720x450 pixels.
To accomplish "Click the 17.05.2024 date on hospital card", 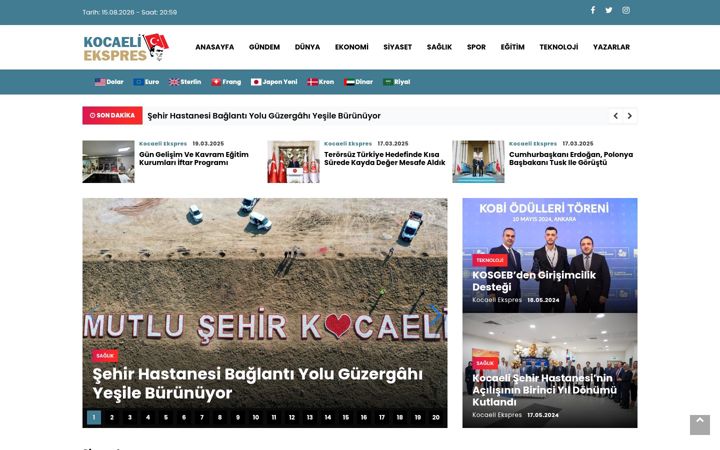I will tap(543, 415).
